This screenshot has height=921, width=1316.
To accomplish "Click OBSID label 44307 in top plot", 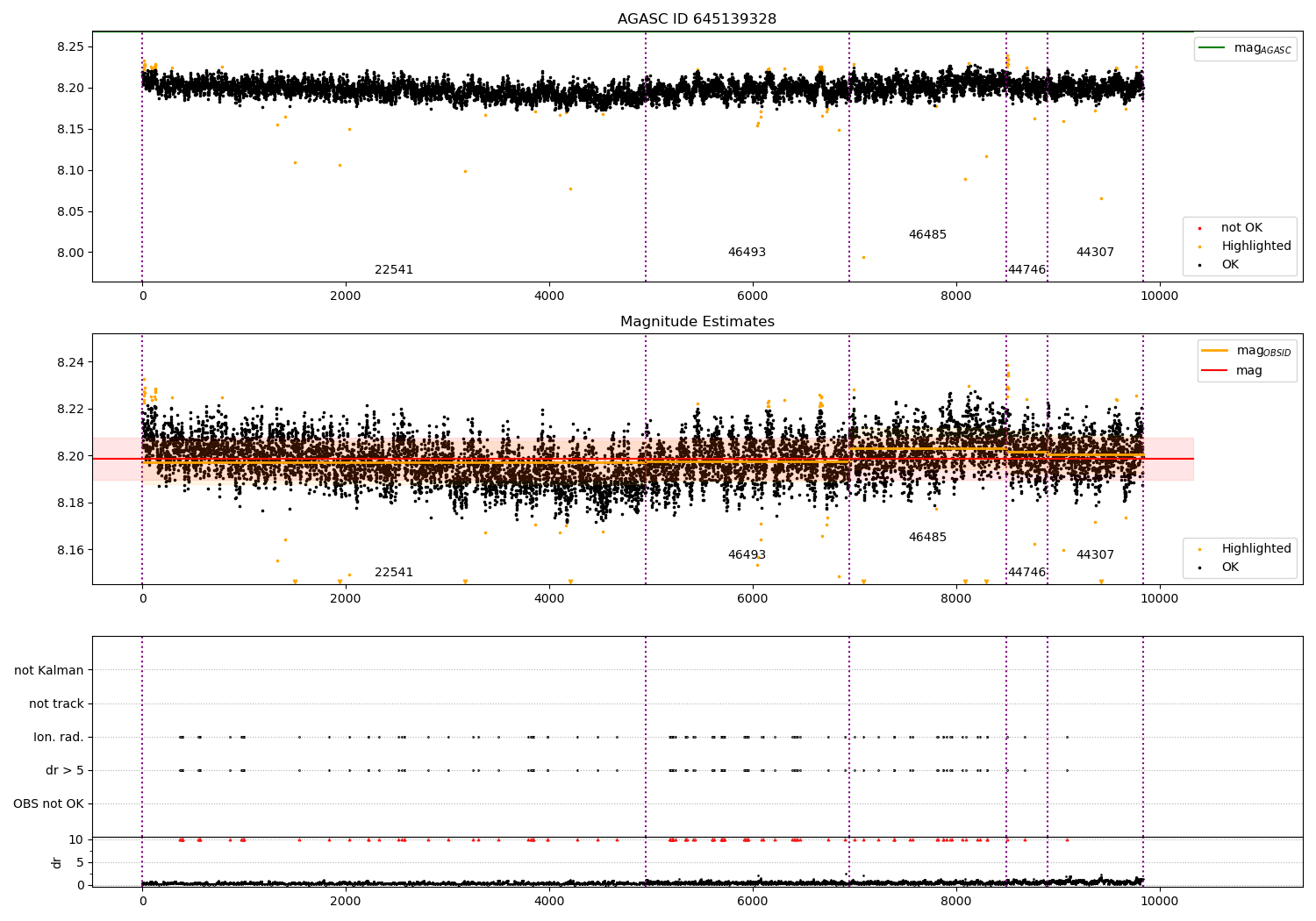I will click(x=1095, y=253).
